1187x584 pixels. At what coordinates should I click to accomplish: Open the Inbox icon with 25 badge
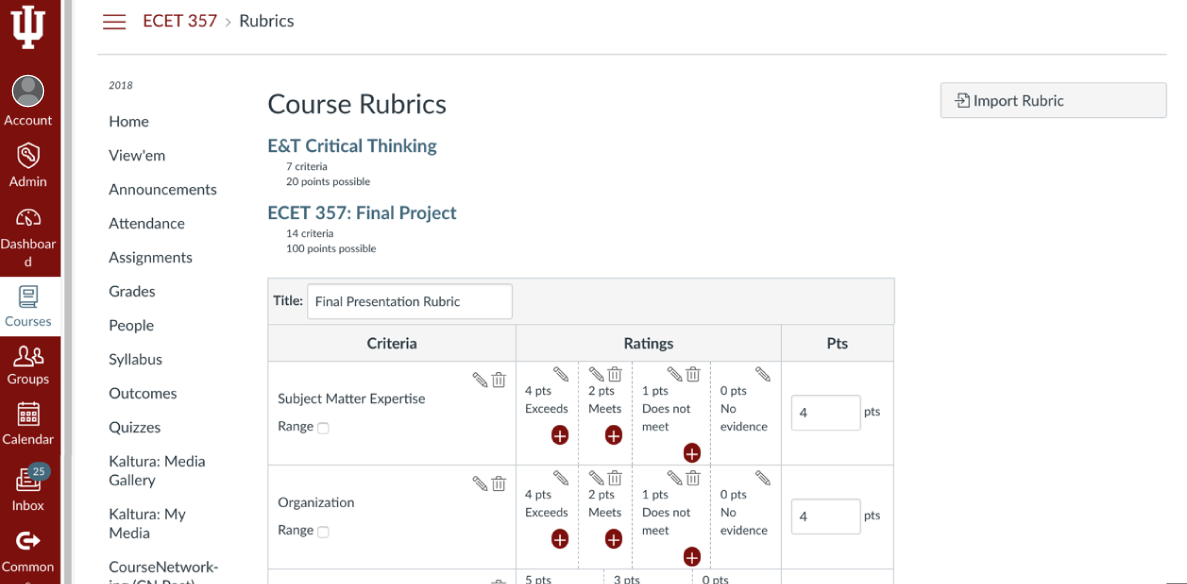point(28,479)
